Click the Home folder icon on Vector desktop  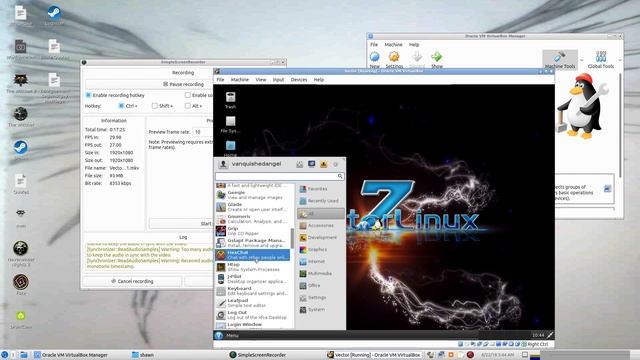pos(231,146)
